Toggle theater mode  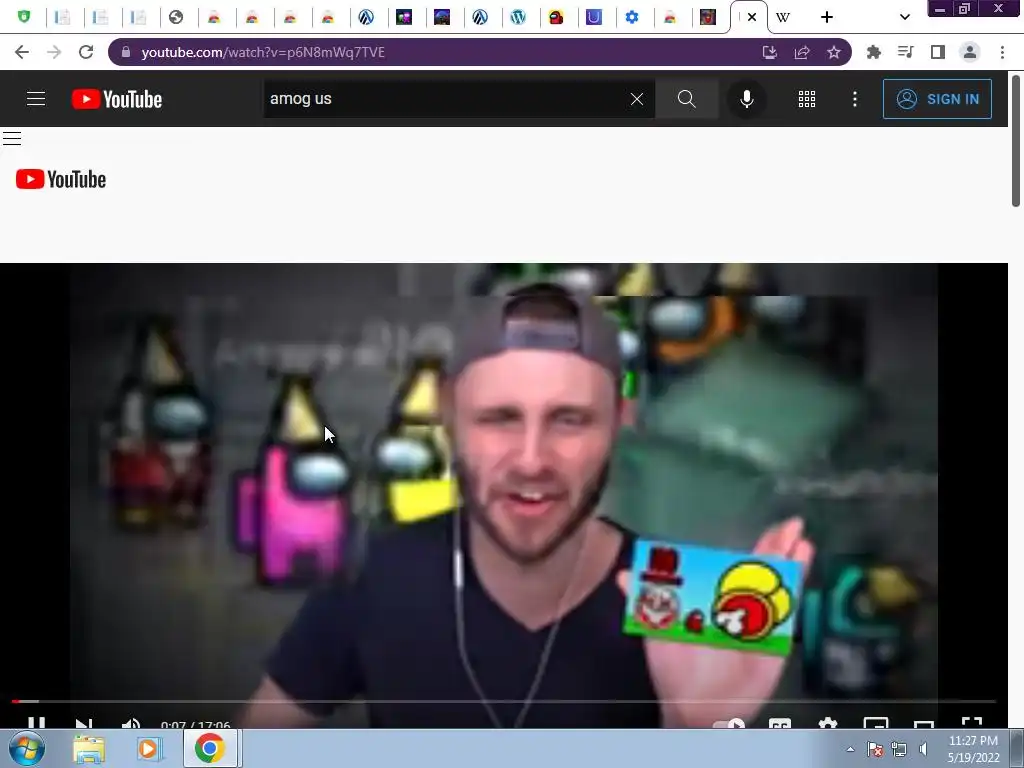(x=923, y=724)
